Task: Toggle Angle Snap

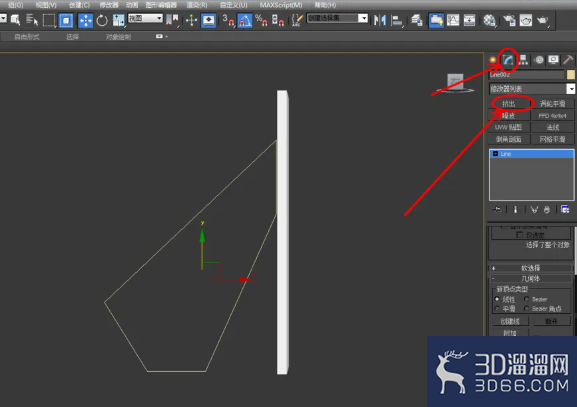Action: pyautogui.click(x=245, y=20)
